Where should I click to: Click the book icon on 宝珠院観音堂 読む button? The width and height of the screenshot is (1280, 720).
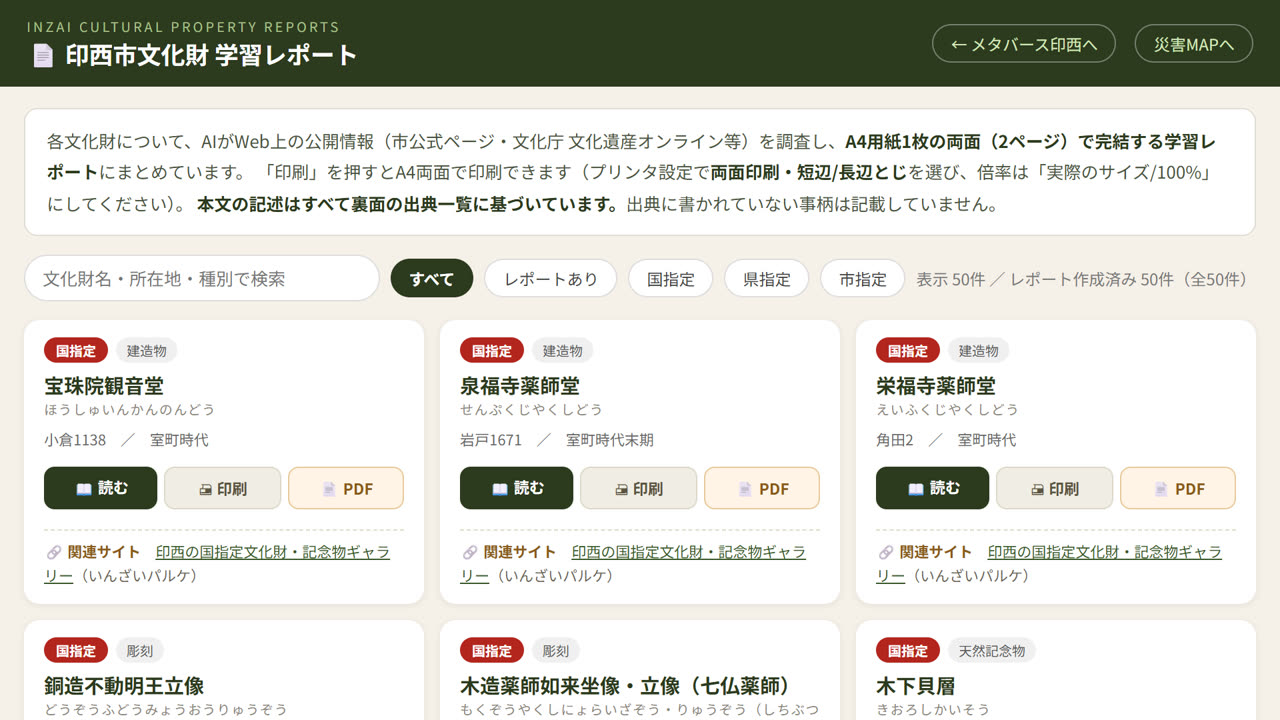tap(84, 489)
